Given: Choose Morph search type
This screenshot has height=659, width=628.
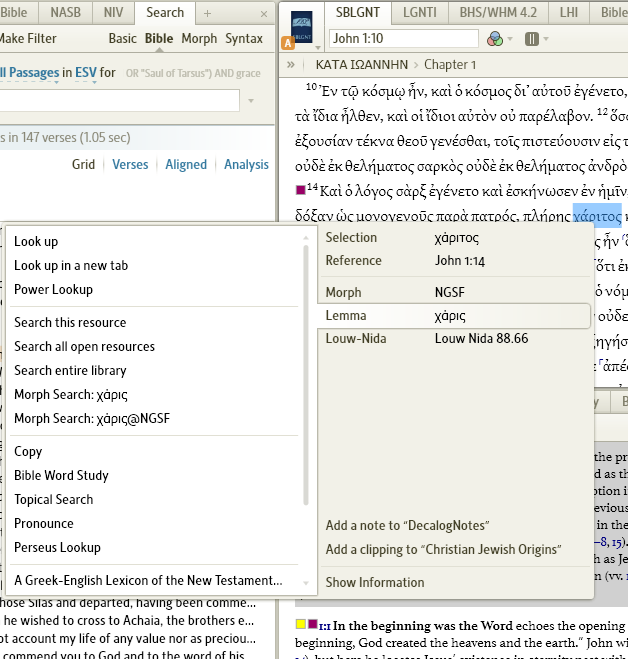Looking at the screenshot, I should coord(199,39).
